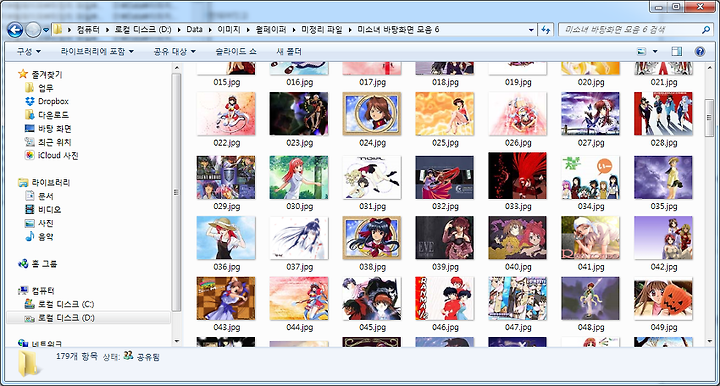
Task: Click 월페이퍼 in the address breadcrumb
Action: (x=270, y=29)
